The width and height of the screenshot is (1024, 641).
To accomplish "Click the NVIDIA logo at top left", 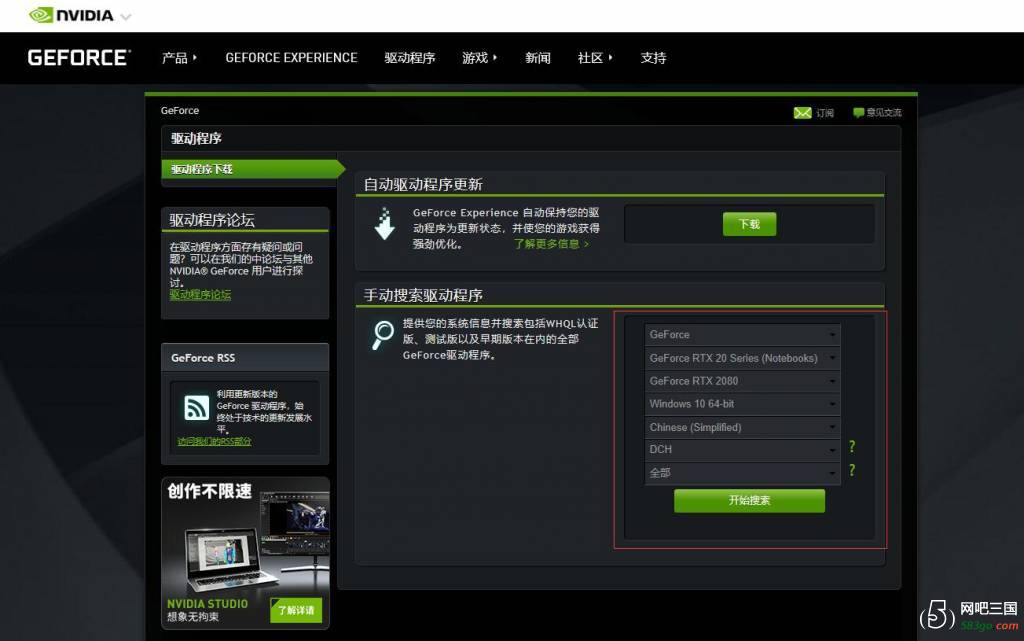I will pos(71,15).
